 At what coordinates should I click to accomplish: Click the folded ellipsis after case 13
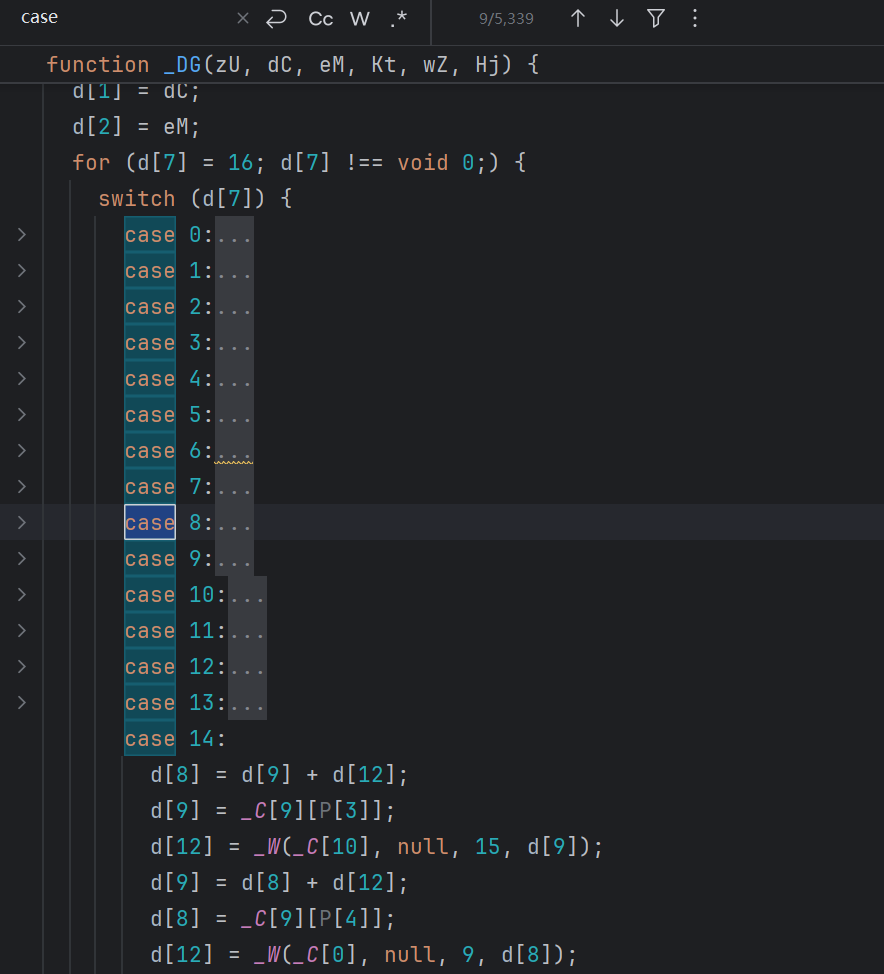(x=247, y=703)
